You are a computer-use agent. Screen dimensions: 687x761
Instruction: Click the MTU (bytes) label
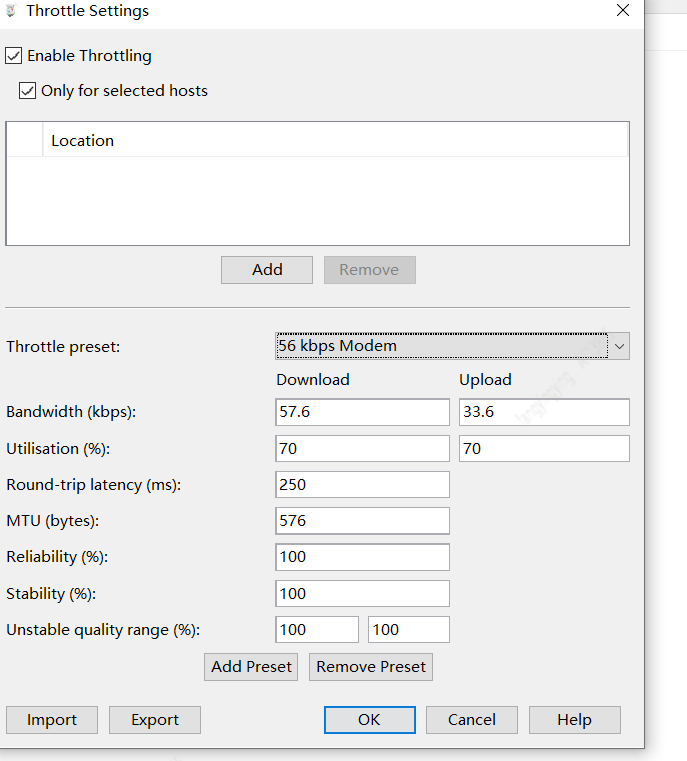(x=52, y=521)
